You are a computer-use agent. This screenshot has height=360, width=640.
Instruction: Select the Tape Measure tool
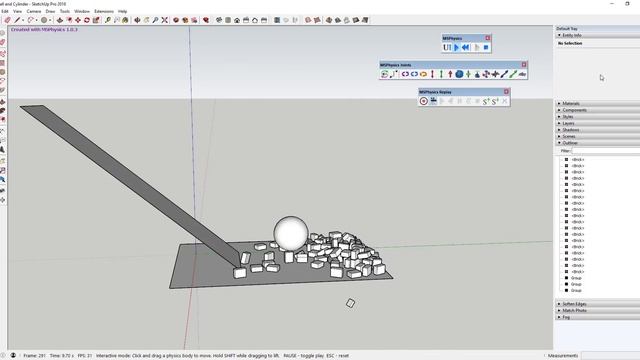click(107, 20)
